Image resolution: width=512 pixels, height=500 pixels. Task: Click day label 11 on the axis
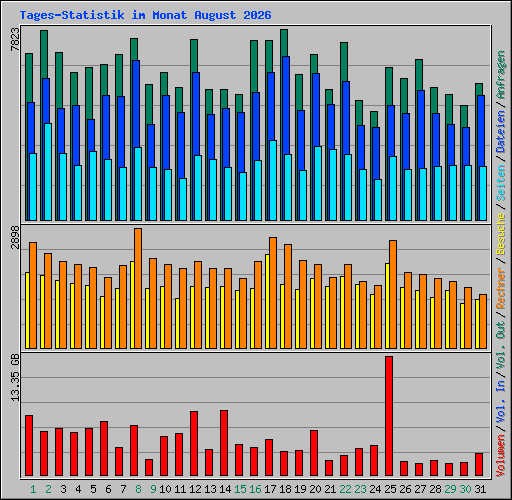point(180,489)
